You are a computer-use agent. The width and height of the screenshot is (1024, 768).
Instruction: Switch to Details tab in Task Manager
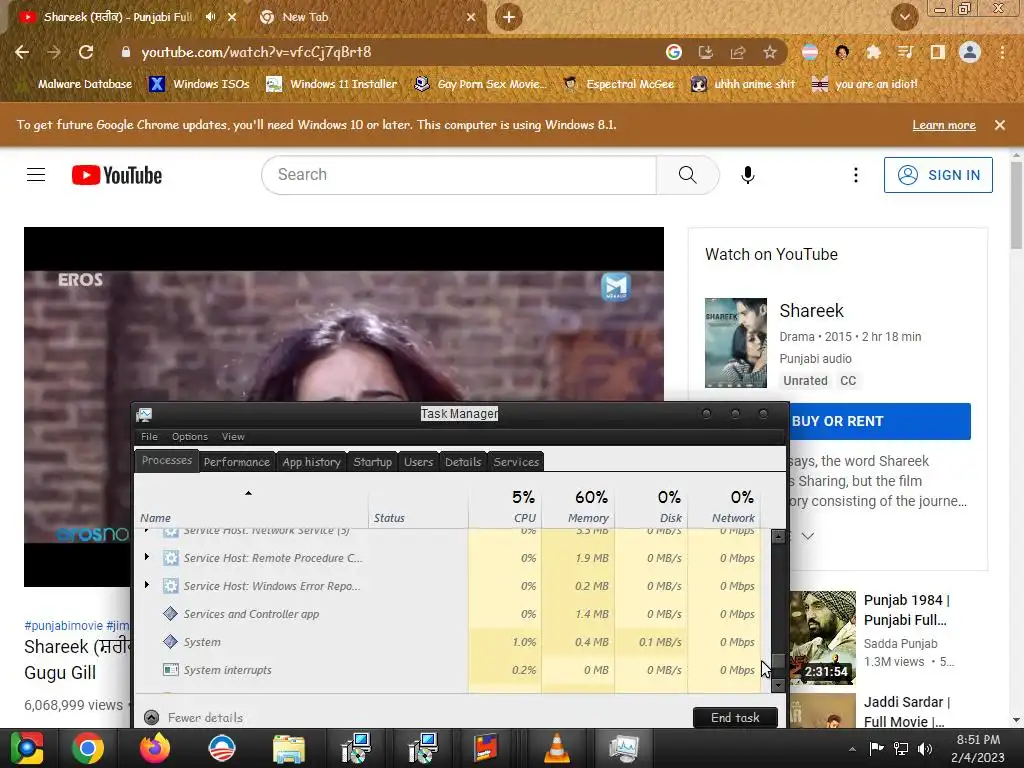(463, 462)
